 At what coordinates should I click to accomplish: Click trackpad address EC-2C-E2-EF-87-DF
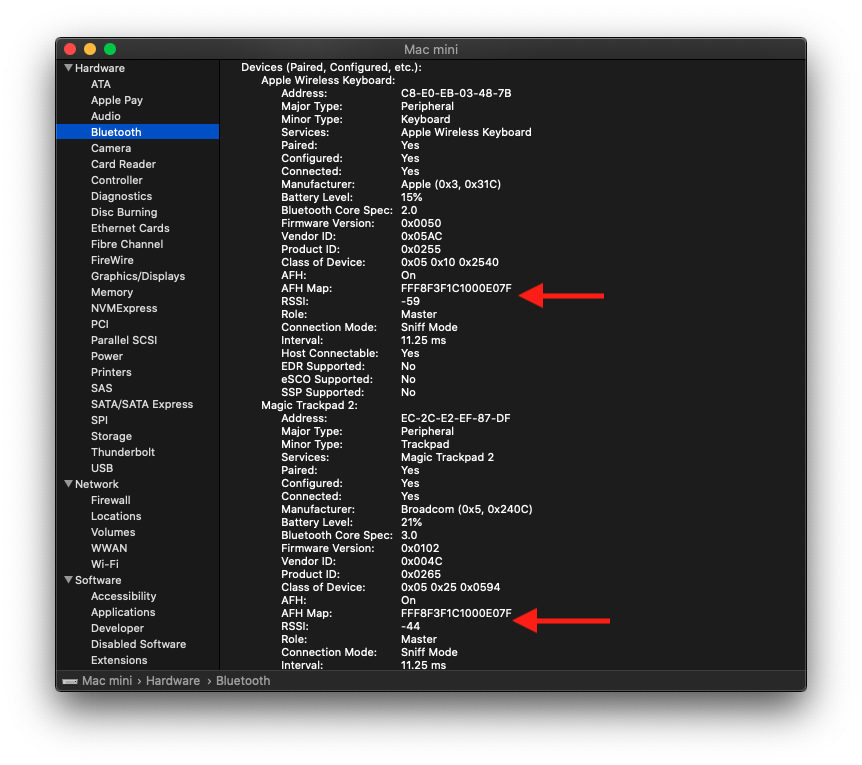click(456, 418)
